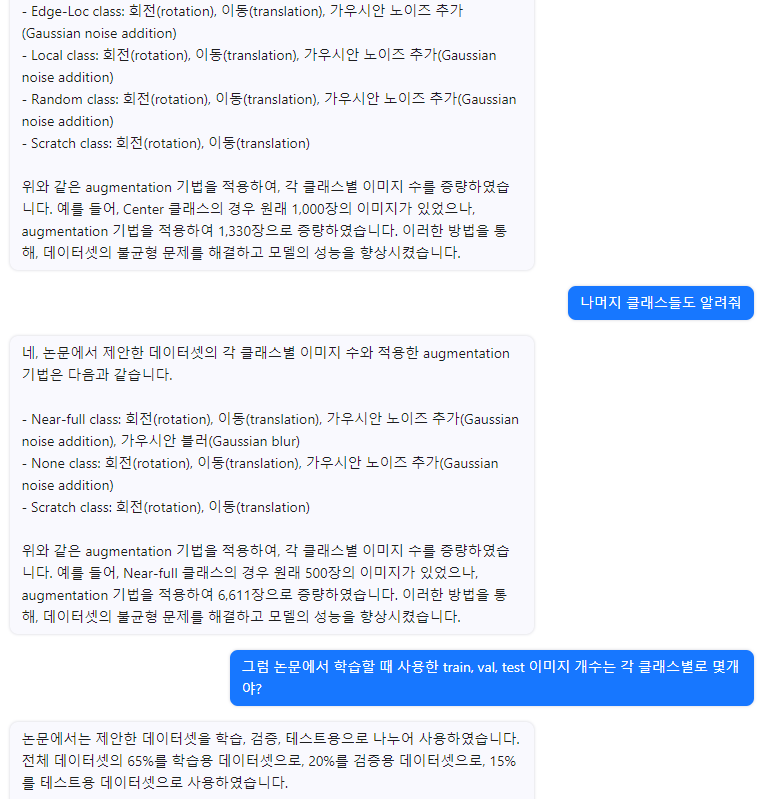Viewport: 761px width, 799px height.
Task: Select the Random class augmentation line
Action: 269,110
